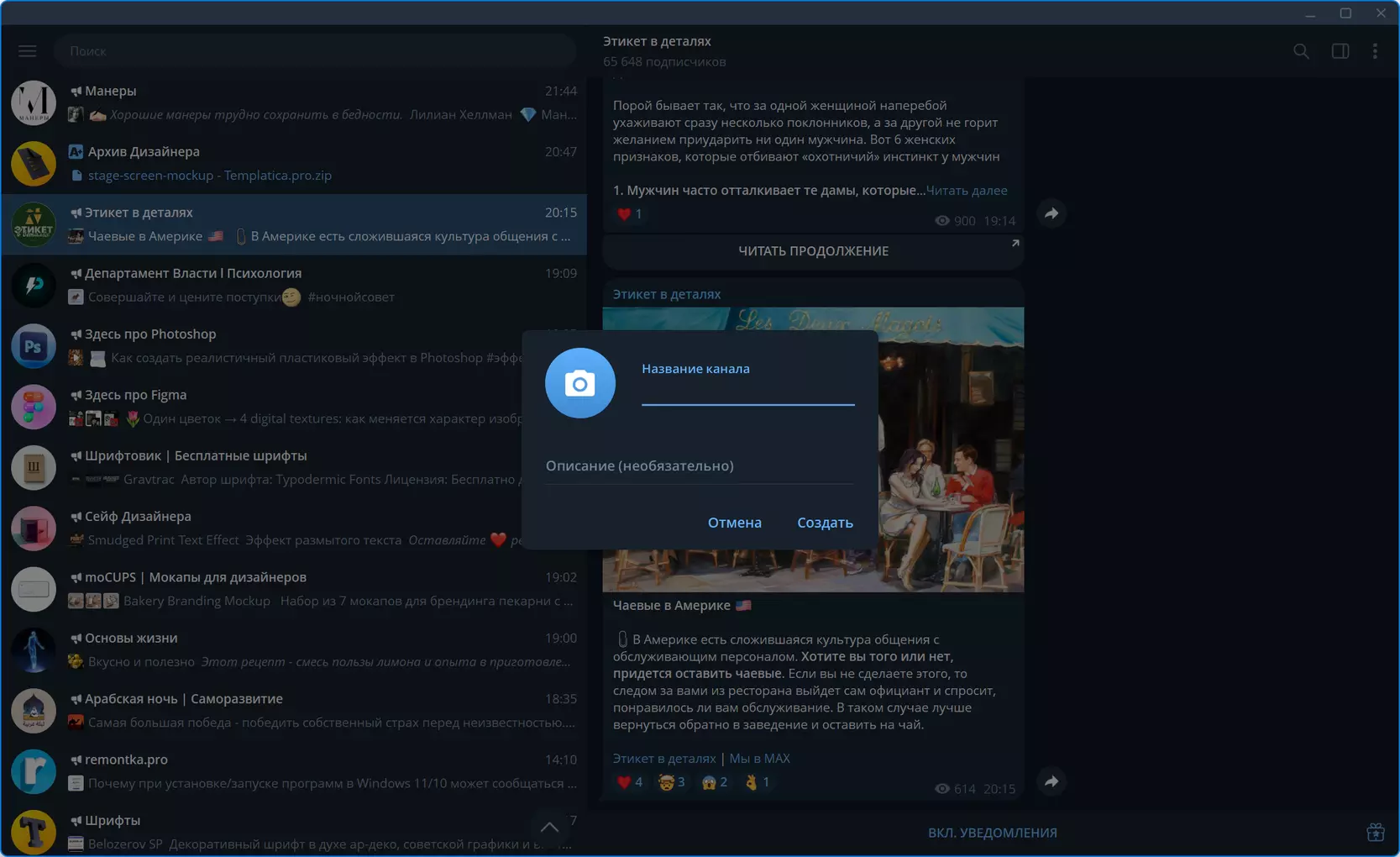
Task: Open Арабская ночь | Саморазвитие chat
Action: 294,710
